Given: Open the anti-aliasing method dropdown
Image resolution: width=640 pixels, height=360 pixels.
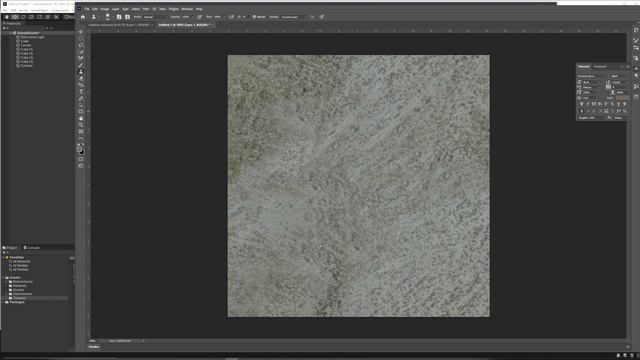Looking at the screenshot, I should [621, 118].
